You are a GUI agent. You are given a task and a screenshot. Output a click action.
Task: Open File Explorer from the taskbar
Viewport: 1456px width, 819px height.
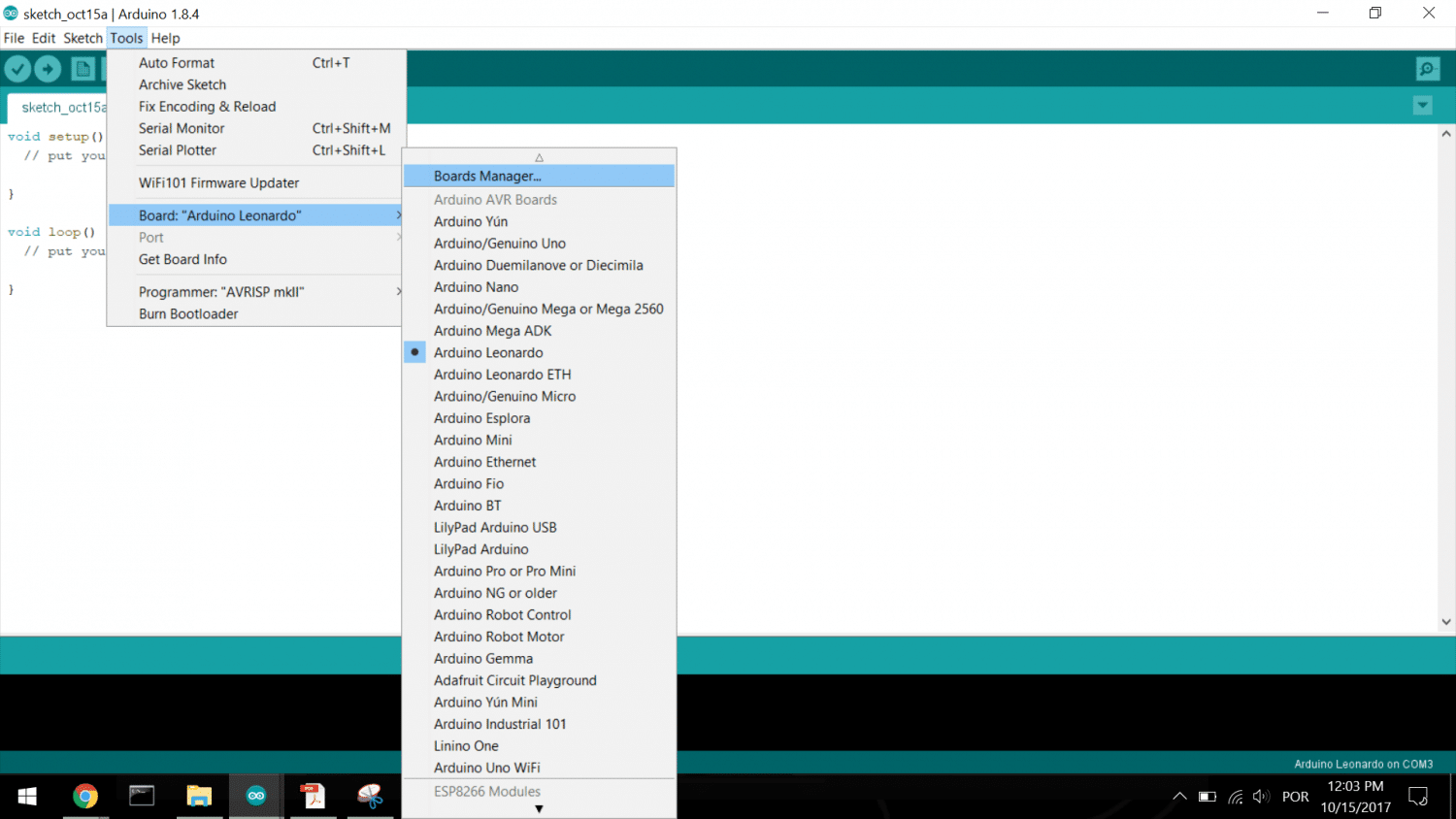pos(199,797)
